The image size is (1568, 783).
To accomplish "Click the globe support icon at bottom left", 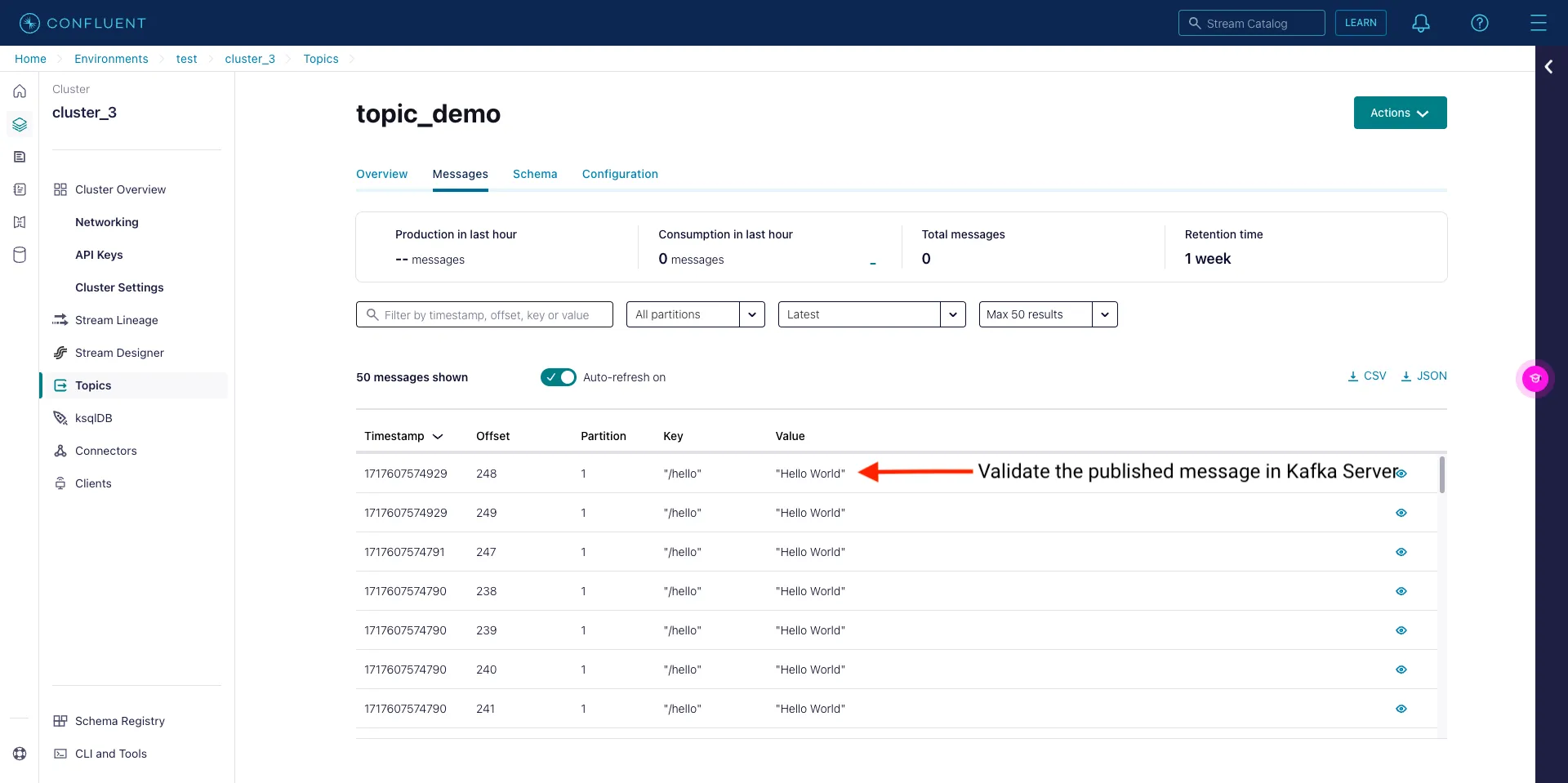I will pyautogui.click(x=20, y=754).
